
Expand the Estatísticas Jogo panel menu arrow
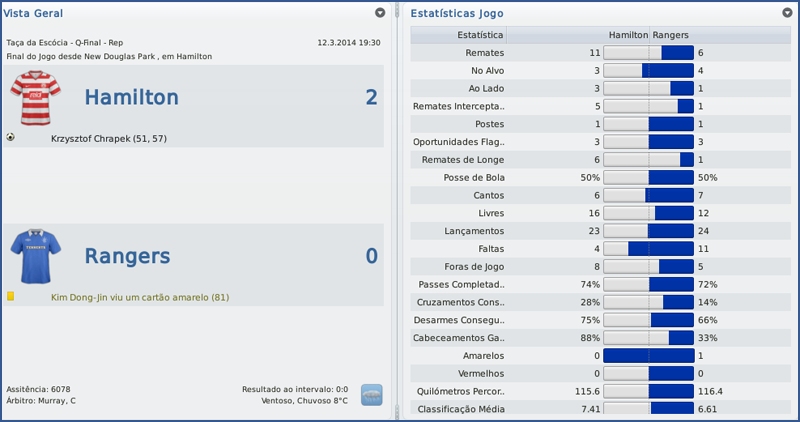788,13
